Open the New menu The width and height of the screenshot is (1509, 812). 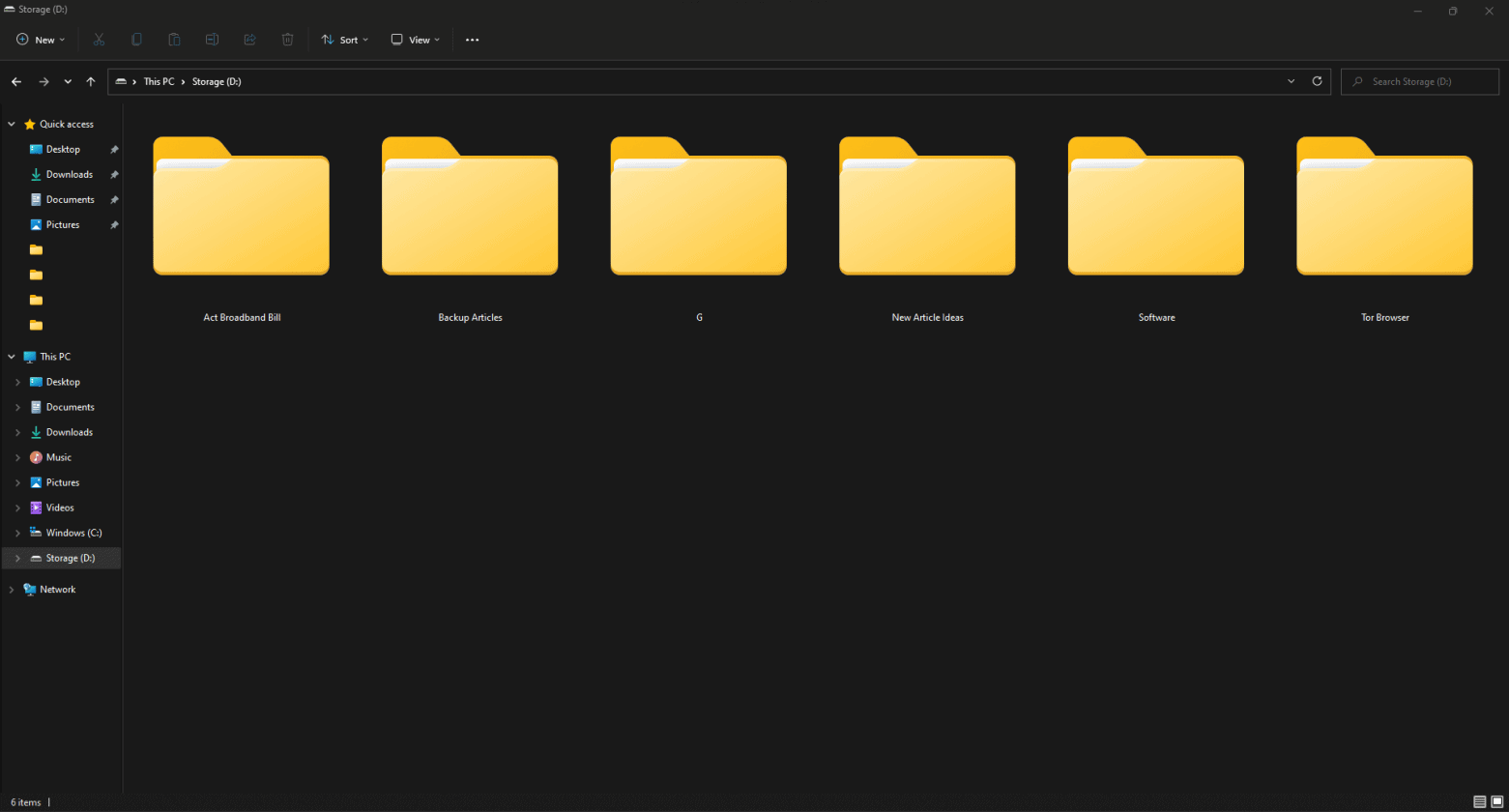tap(40, 39)
